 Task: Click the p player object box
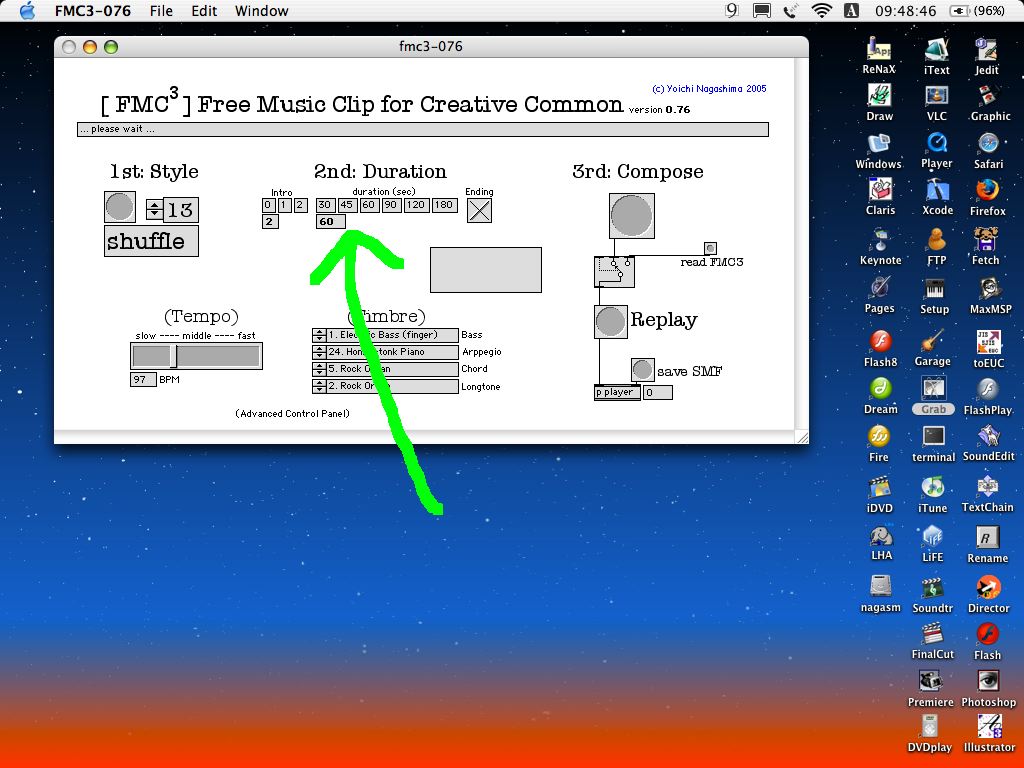[617, 392]
